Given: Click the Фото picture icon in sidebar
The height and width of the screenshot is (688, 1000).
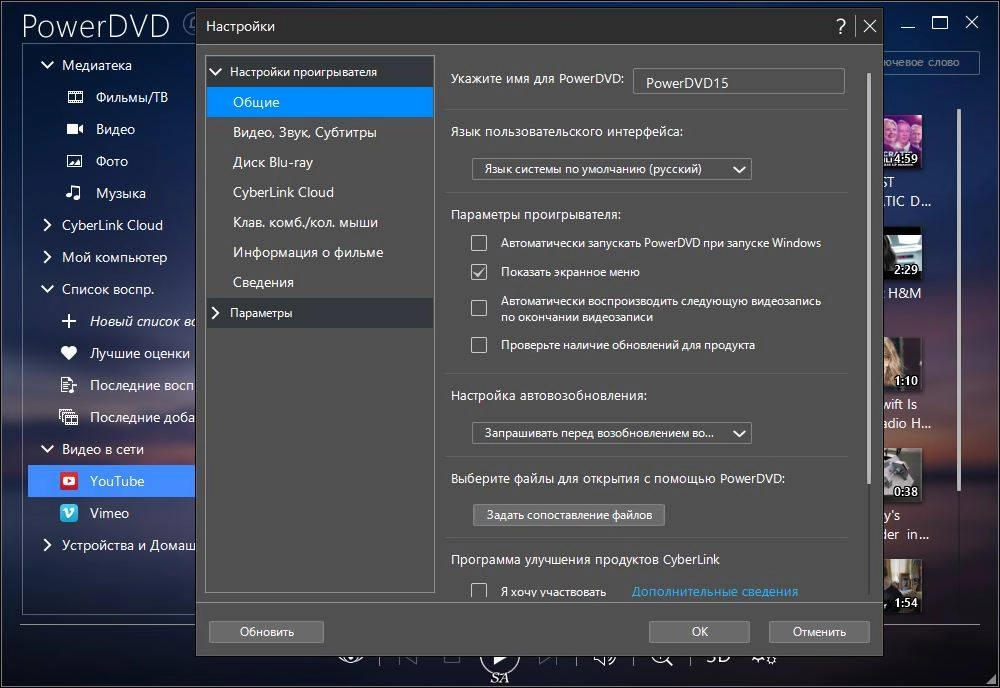Looking at the screenshot, I should coord(75,161).
